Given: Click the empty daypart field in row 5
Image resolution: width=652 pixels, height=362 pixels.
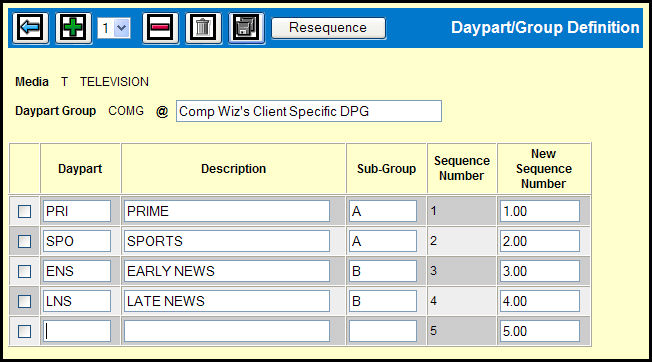Looking at the screenshot, I should coord(77,331).
